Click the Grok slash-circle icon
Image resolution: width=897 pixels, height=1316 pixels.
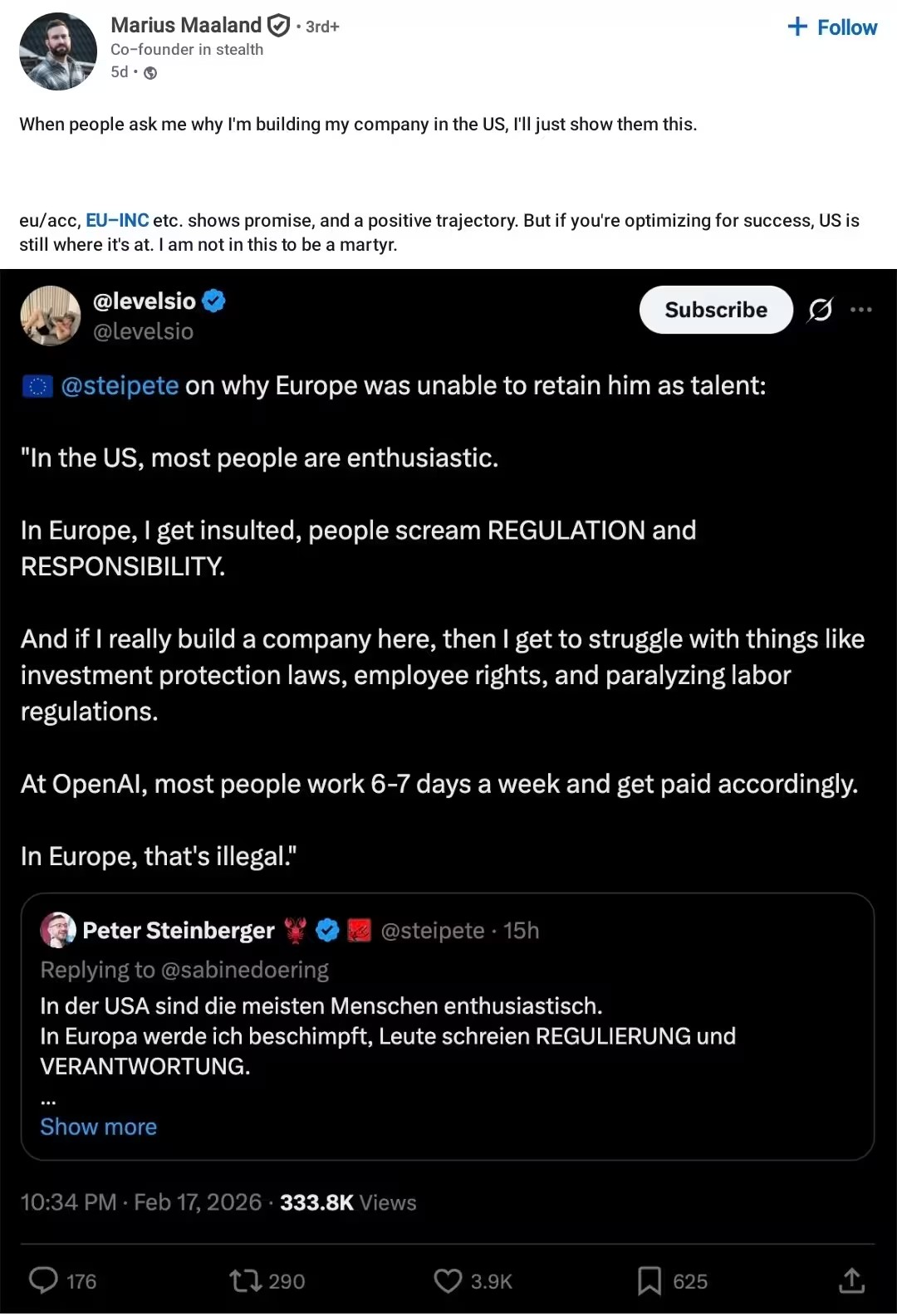coord(820,310)
